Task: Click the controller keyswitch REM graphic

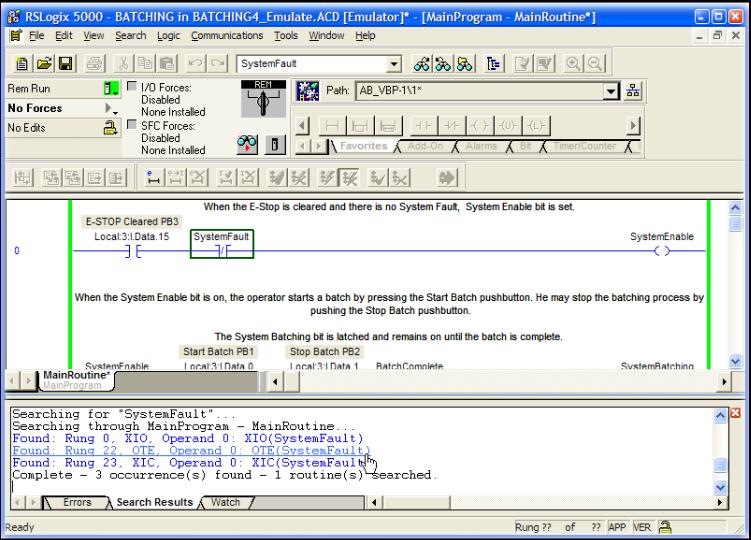Action: click(263, 99)
